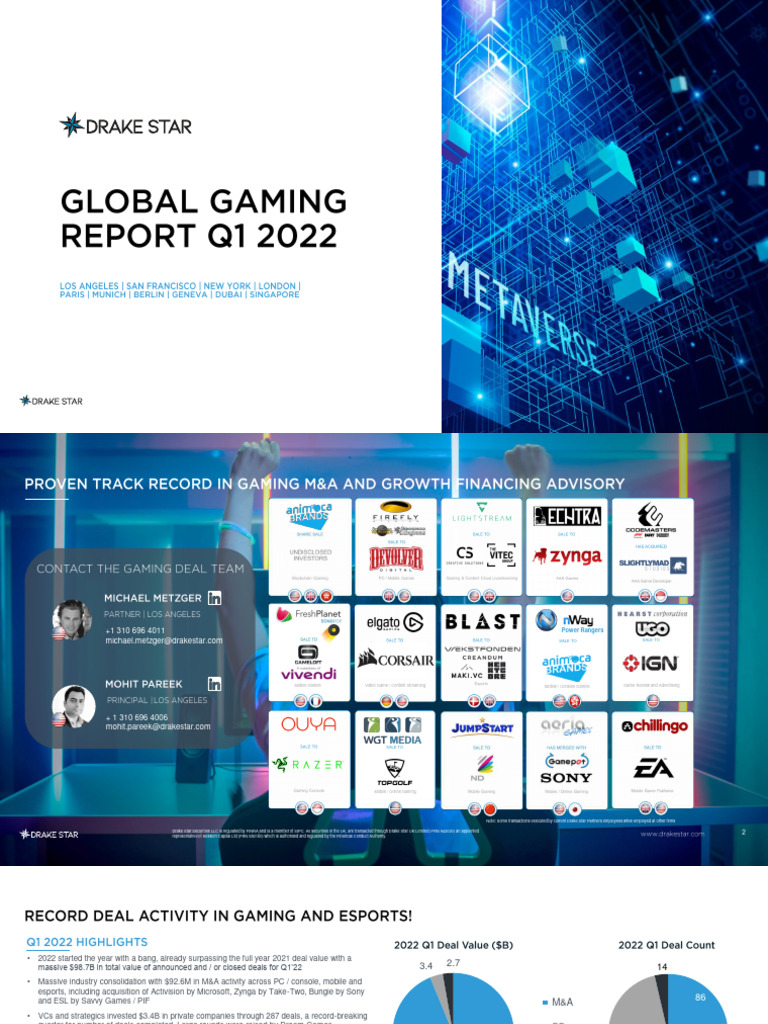The image size is (768, 1024).
Task: Click the SONY logo
Action: (566, 778)
